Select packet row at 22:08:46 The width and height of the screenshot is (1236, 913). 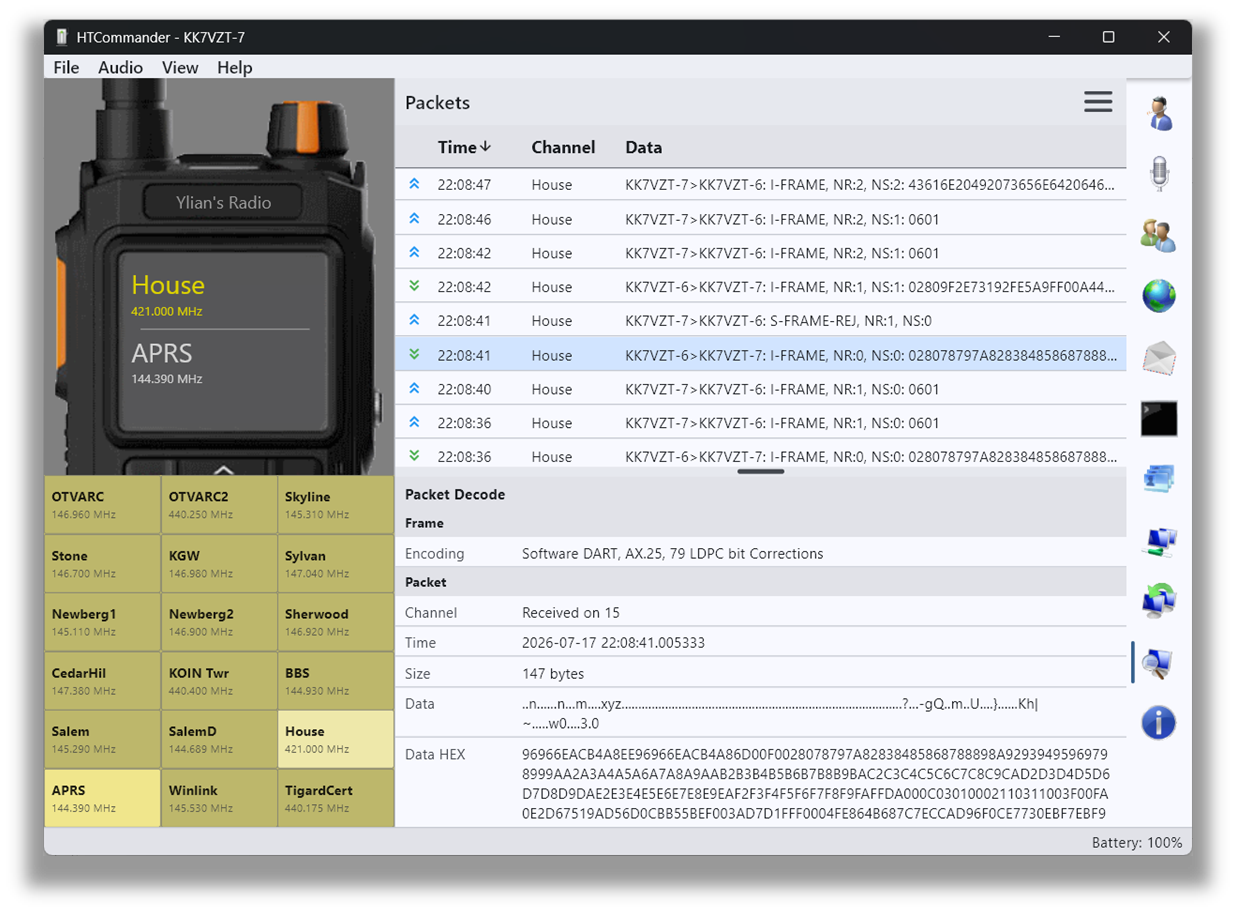[761, 219]
